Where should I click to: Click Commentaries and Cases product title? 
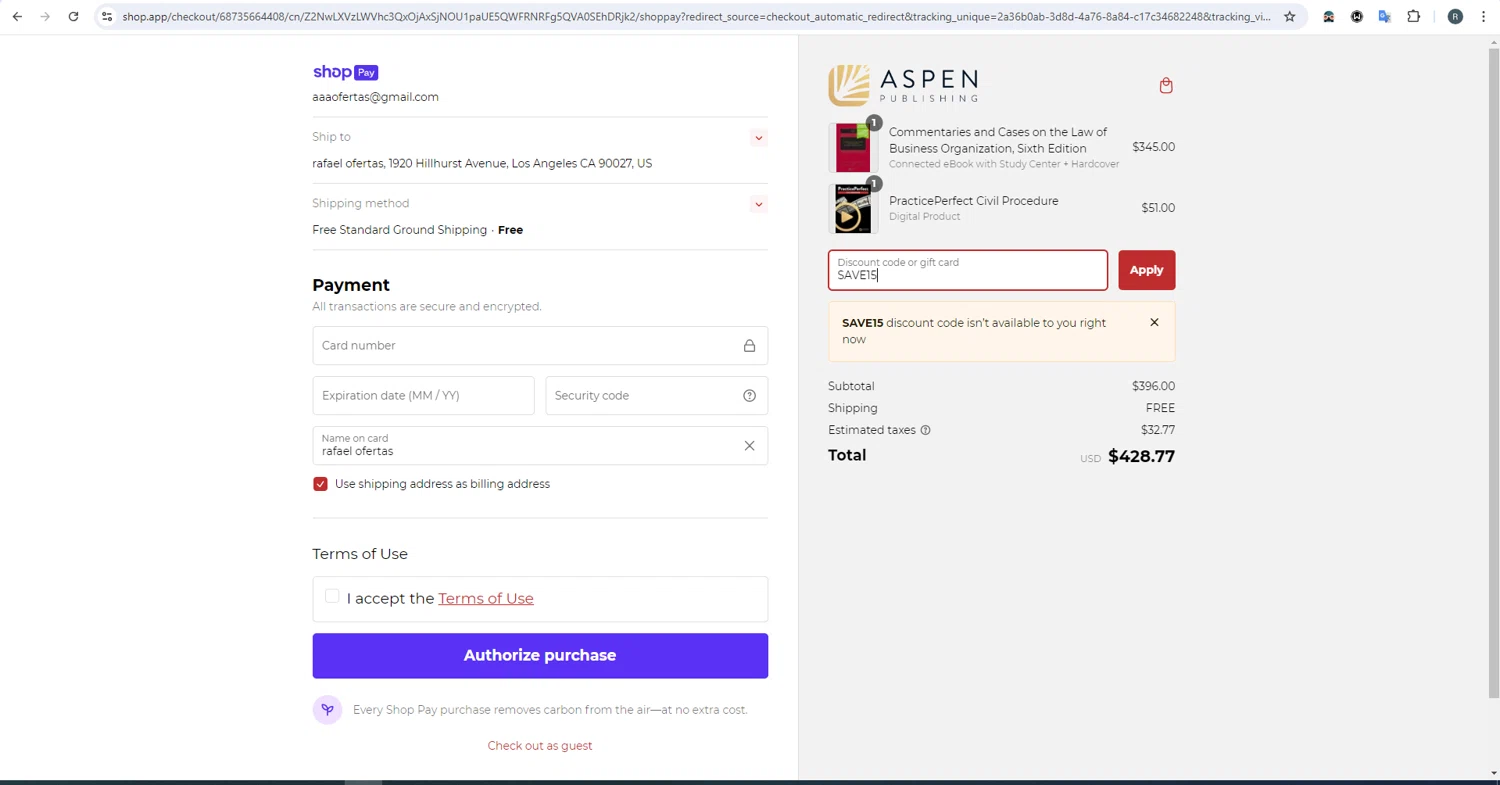[998, 140]
